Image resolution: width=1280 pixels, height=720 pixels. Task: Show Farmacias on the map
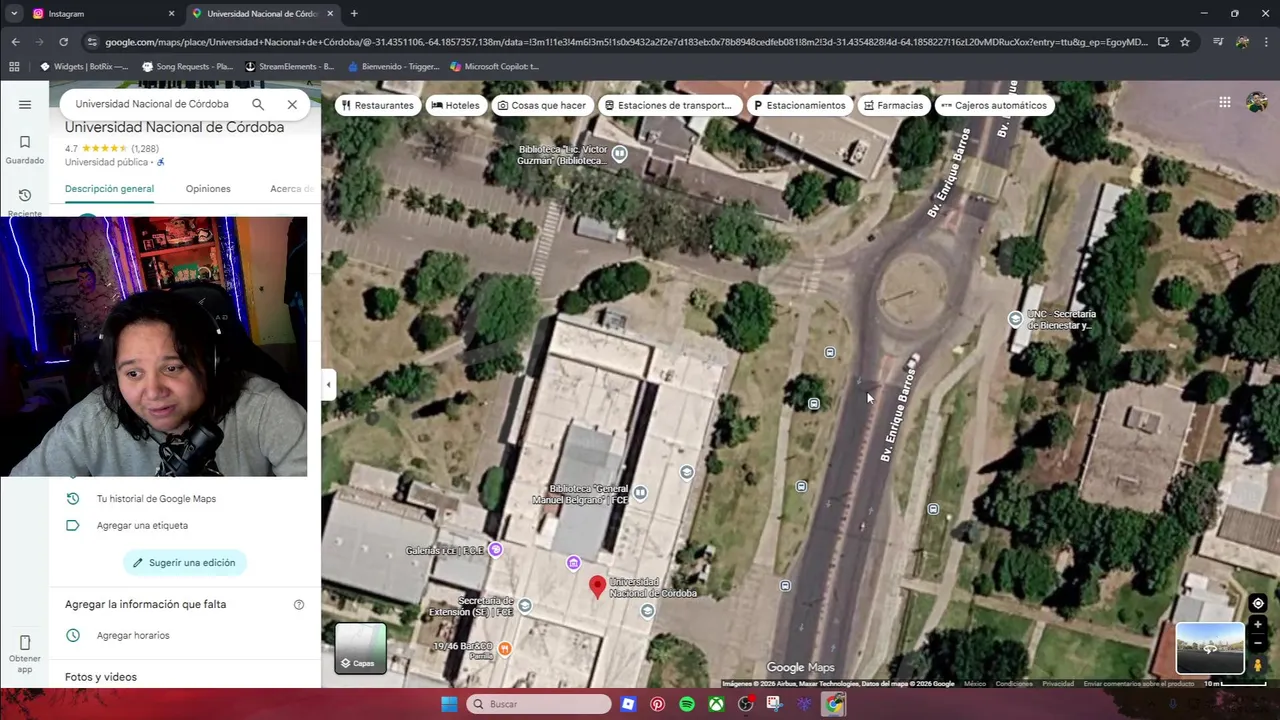point(894,105)
